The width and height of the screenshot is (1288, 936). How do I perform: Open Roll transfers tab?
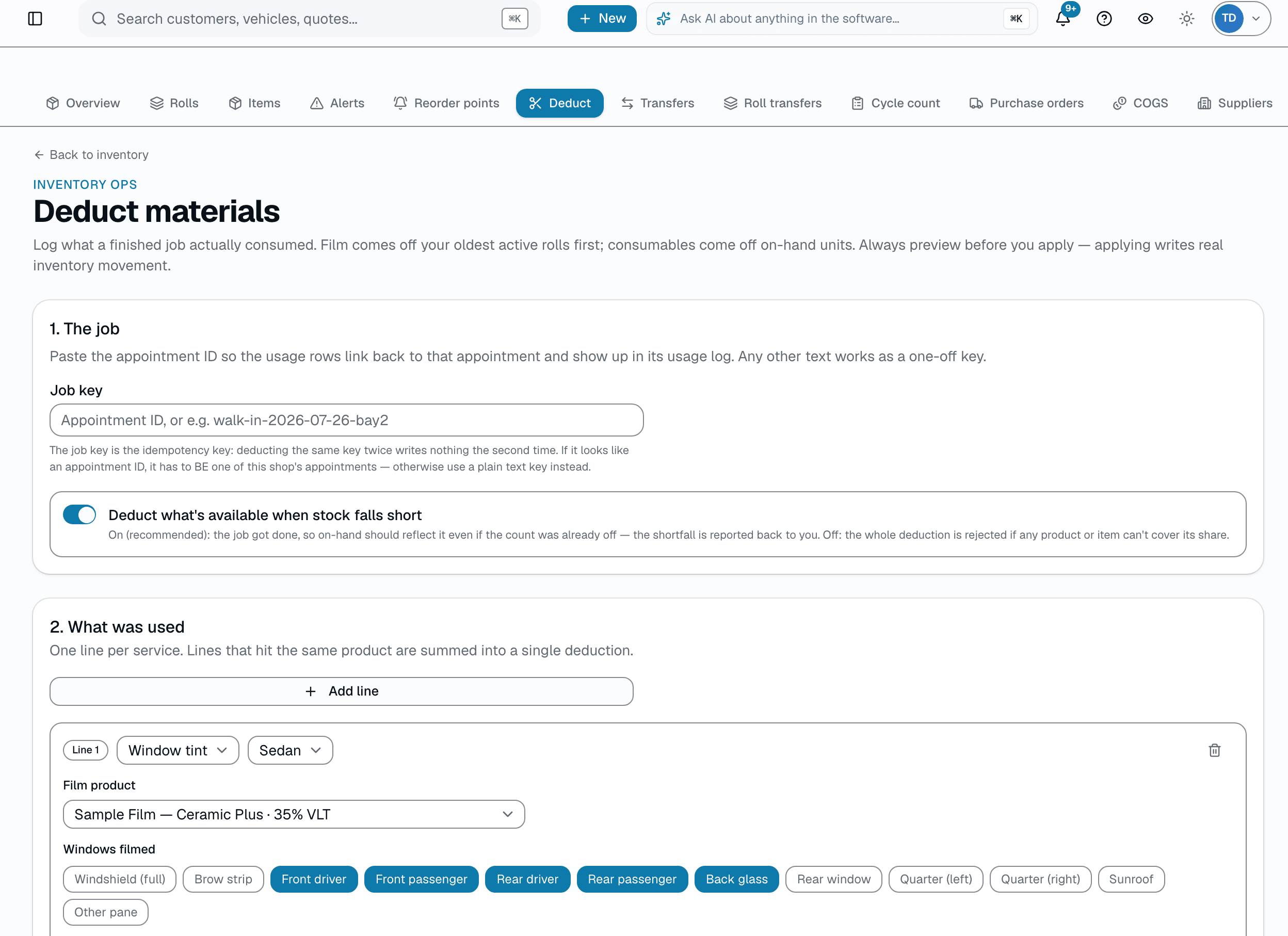pyautogui.click(x=772, y=103)
